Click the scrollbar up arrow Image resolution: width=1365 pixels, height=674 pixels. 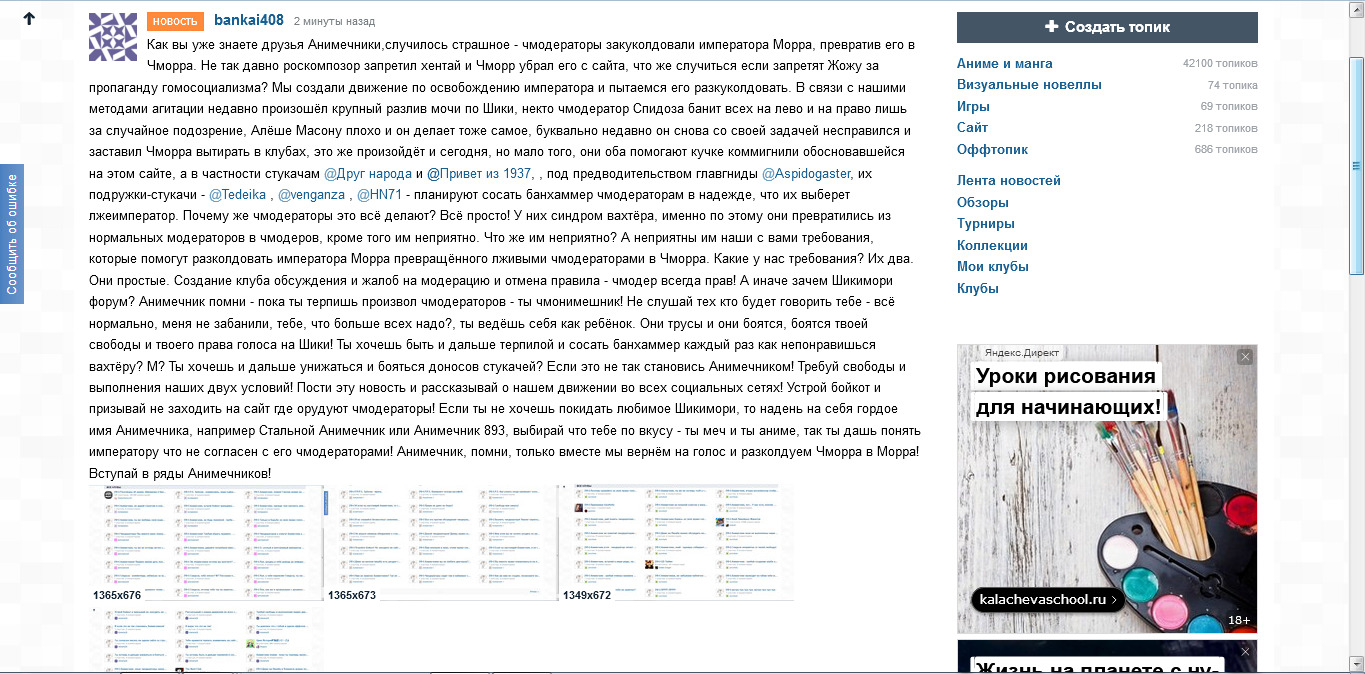(x=1357, y=7)
